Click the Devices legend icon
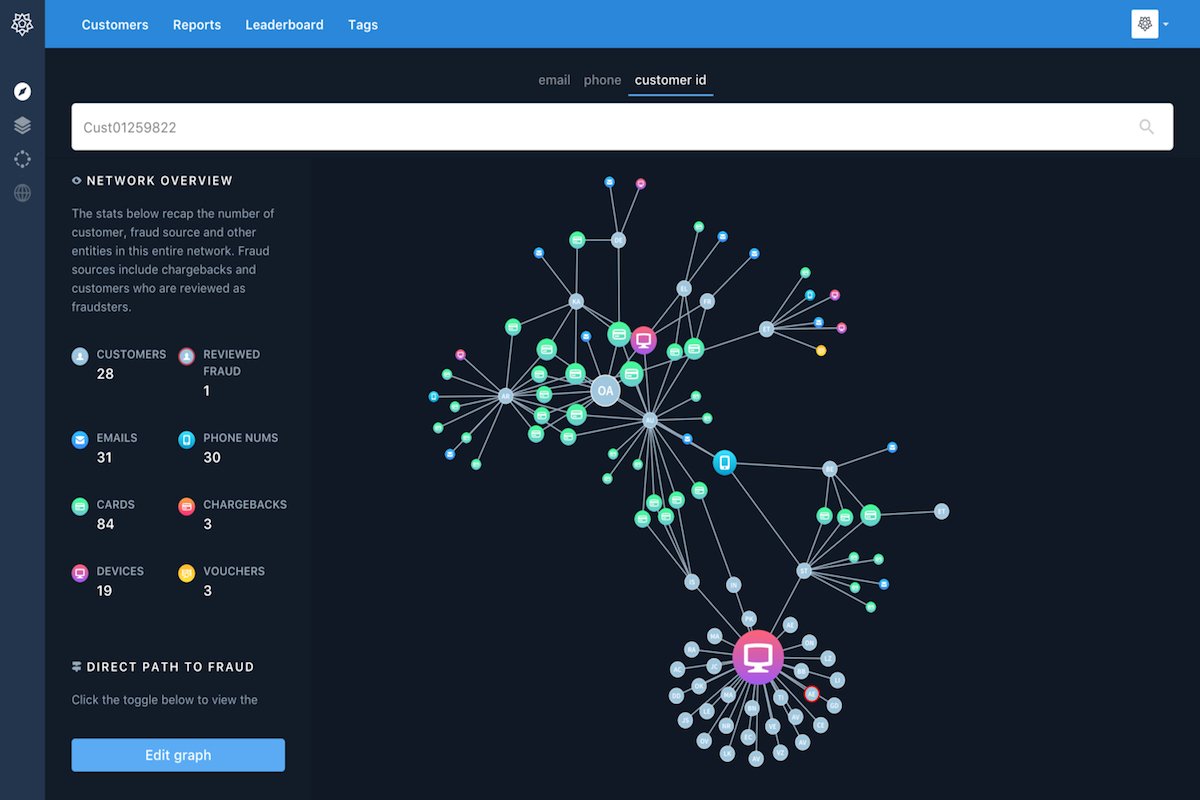 coord(80,573)
